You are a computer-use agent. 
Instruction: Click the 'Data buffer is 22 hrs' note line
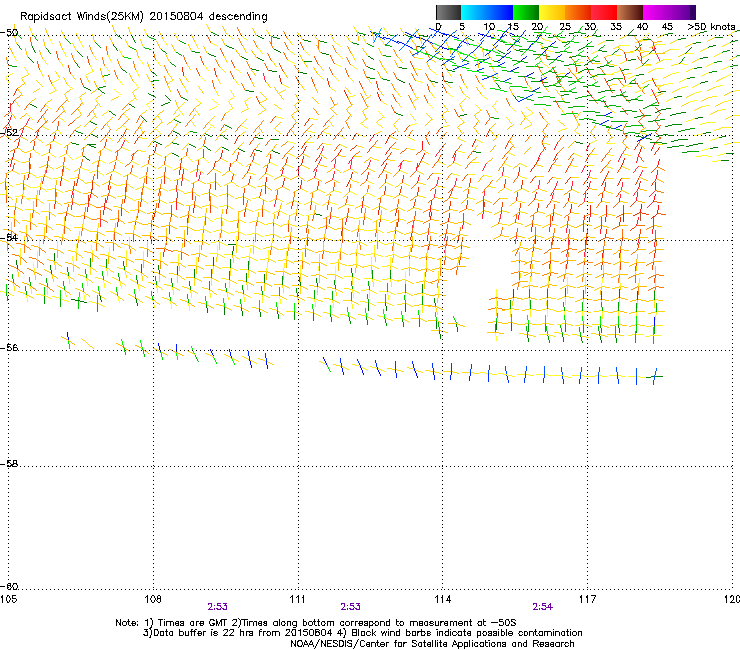[362, 633]
